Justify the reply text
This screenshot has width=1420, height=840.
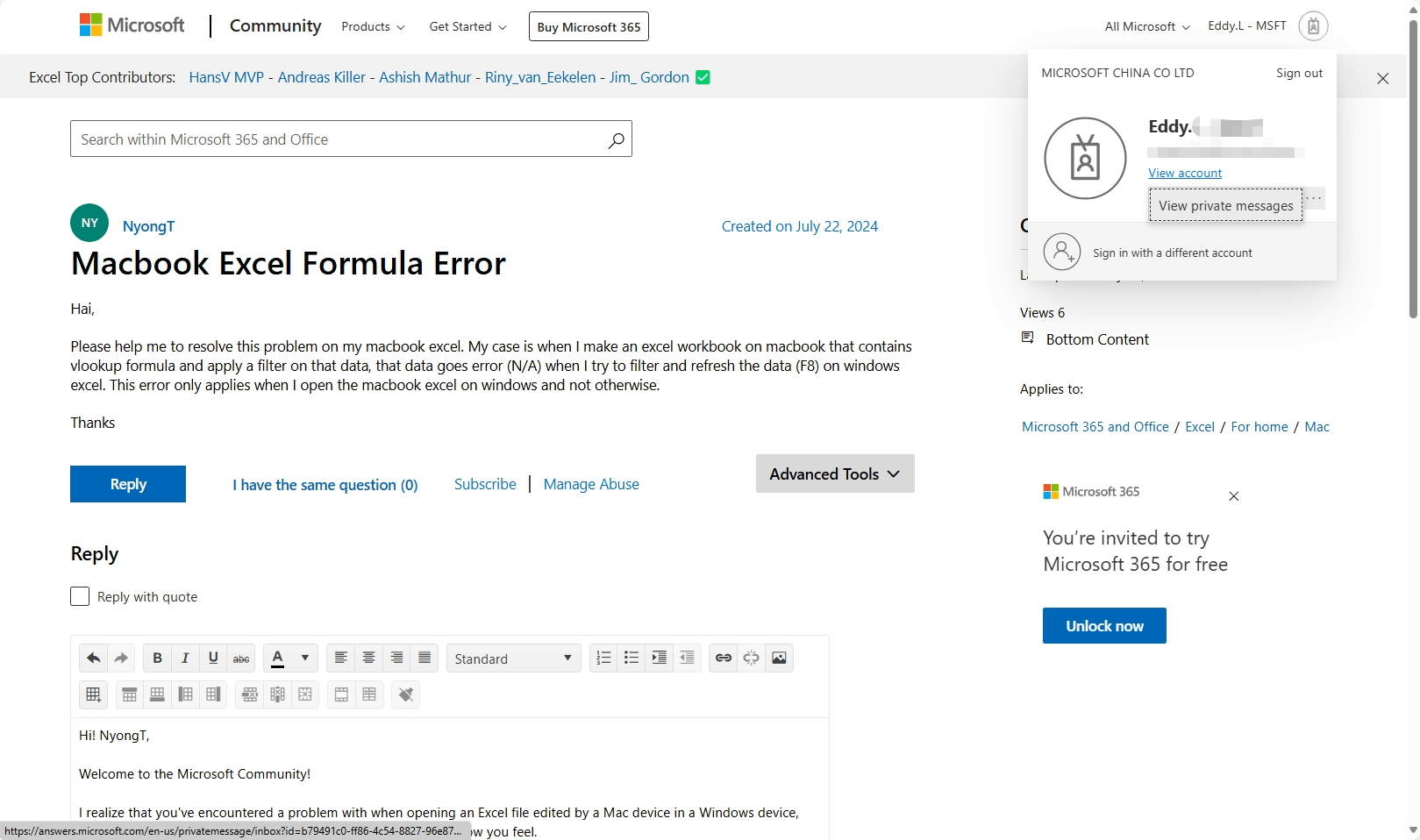pyautogui.click(x=425, y=658)
